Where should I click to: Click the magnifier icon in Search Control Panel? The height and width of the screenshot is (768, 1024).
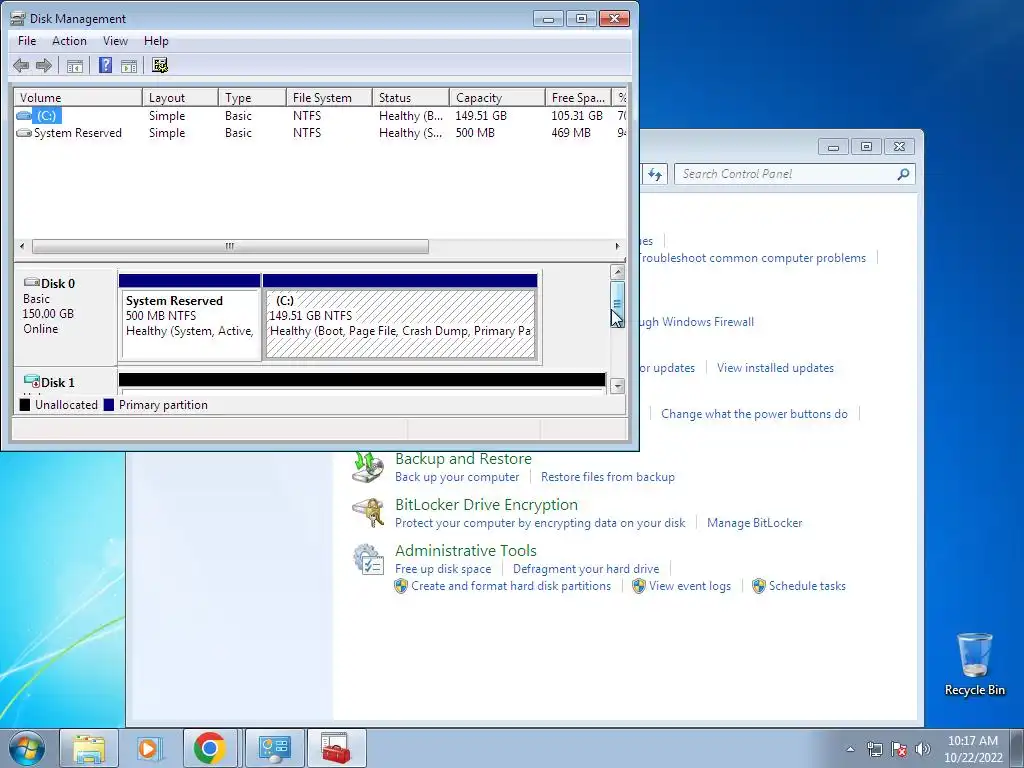[903, 174]
